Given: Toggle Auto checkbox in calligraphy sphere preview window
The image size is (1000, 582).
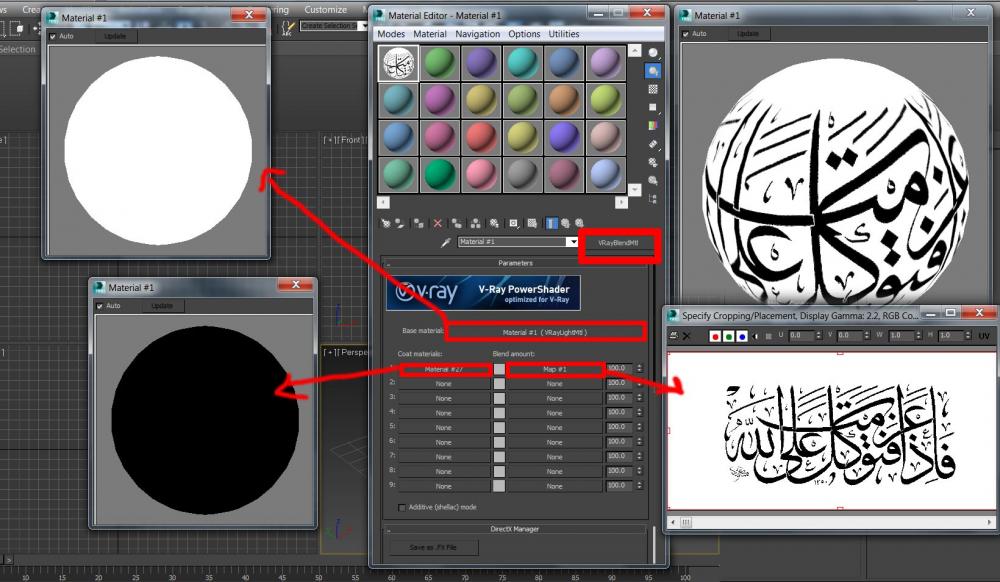Looking at the screenshot, I should point(686,34).
